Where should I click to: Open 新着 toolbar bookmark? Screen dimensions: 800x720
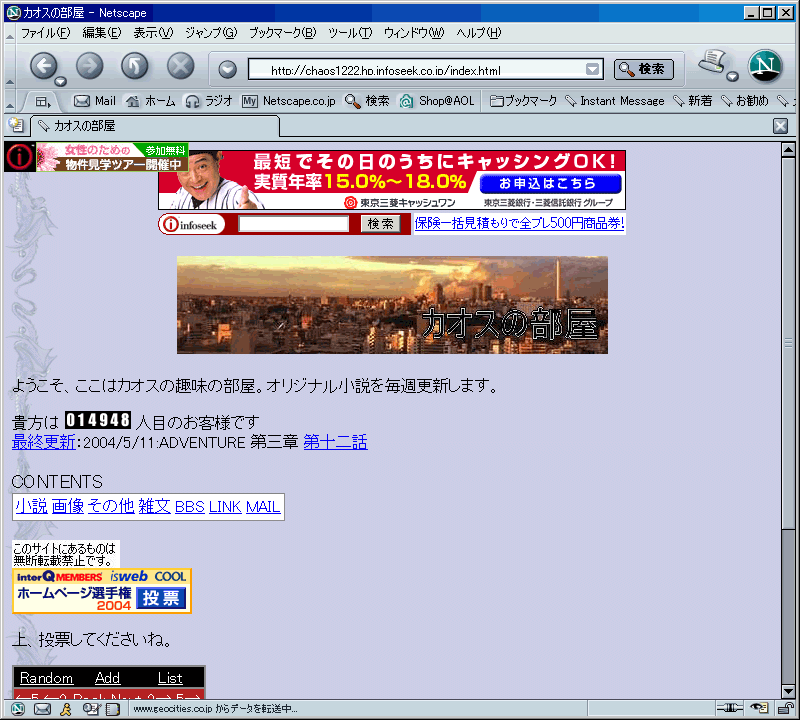[x=693, y=101]
